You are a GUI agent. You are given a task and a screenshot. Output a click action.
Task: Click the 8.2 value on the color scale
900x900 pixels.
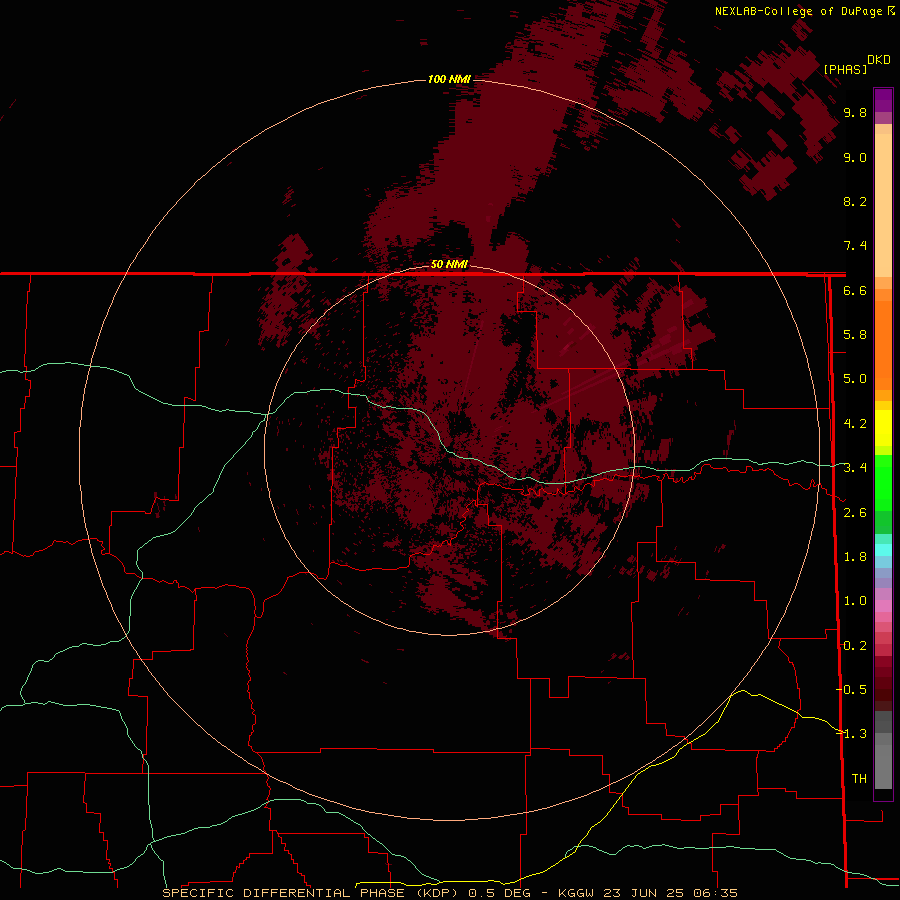[x=855, y=201]
